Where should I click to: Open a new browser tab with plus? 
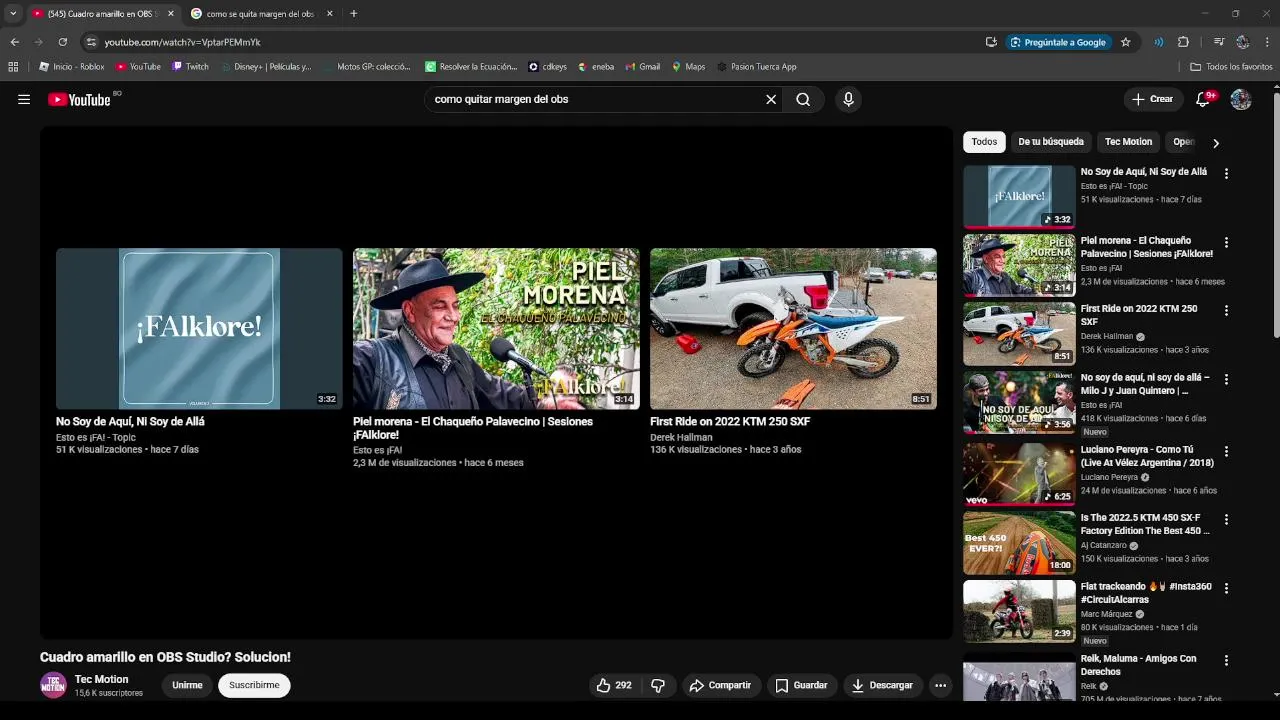(353, 14)
